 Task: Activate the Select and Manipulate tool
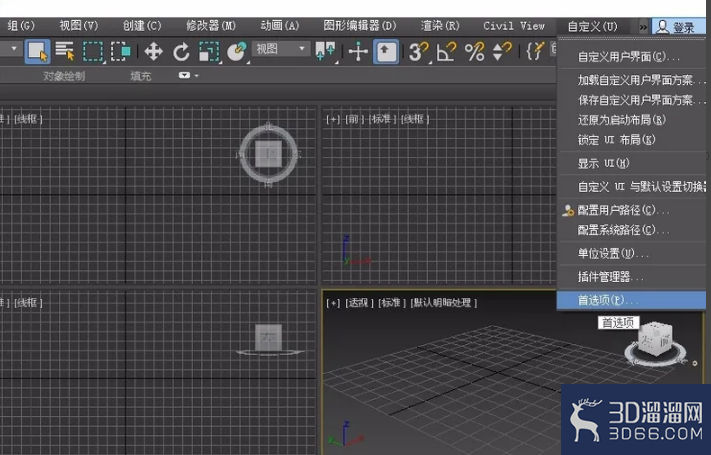[x=358, y=51]
